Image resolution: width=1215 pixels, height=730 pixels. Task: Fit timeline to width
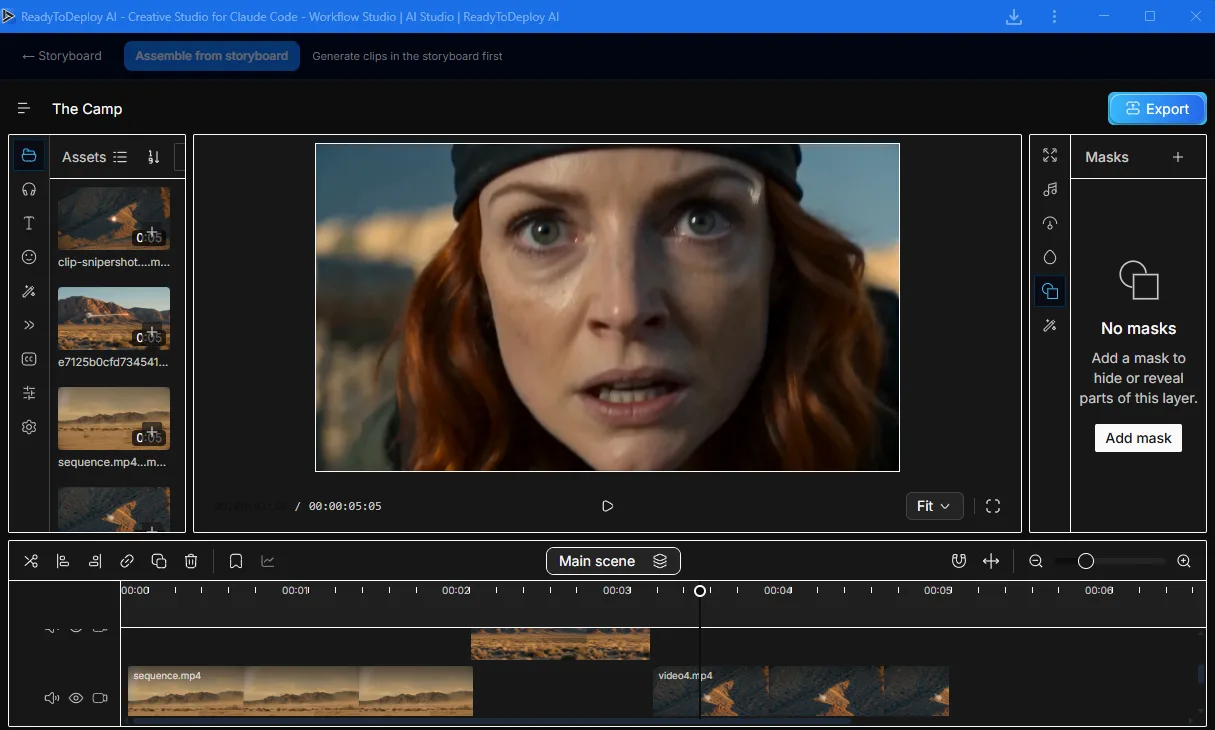click(x=991, y=561)
